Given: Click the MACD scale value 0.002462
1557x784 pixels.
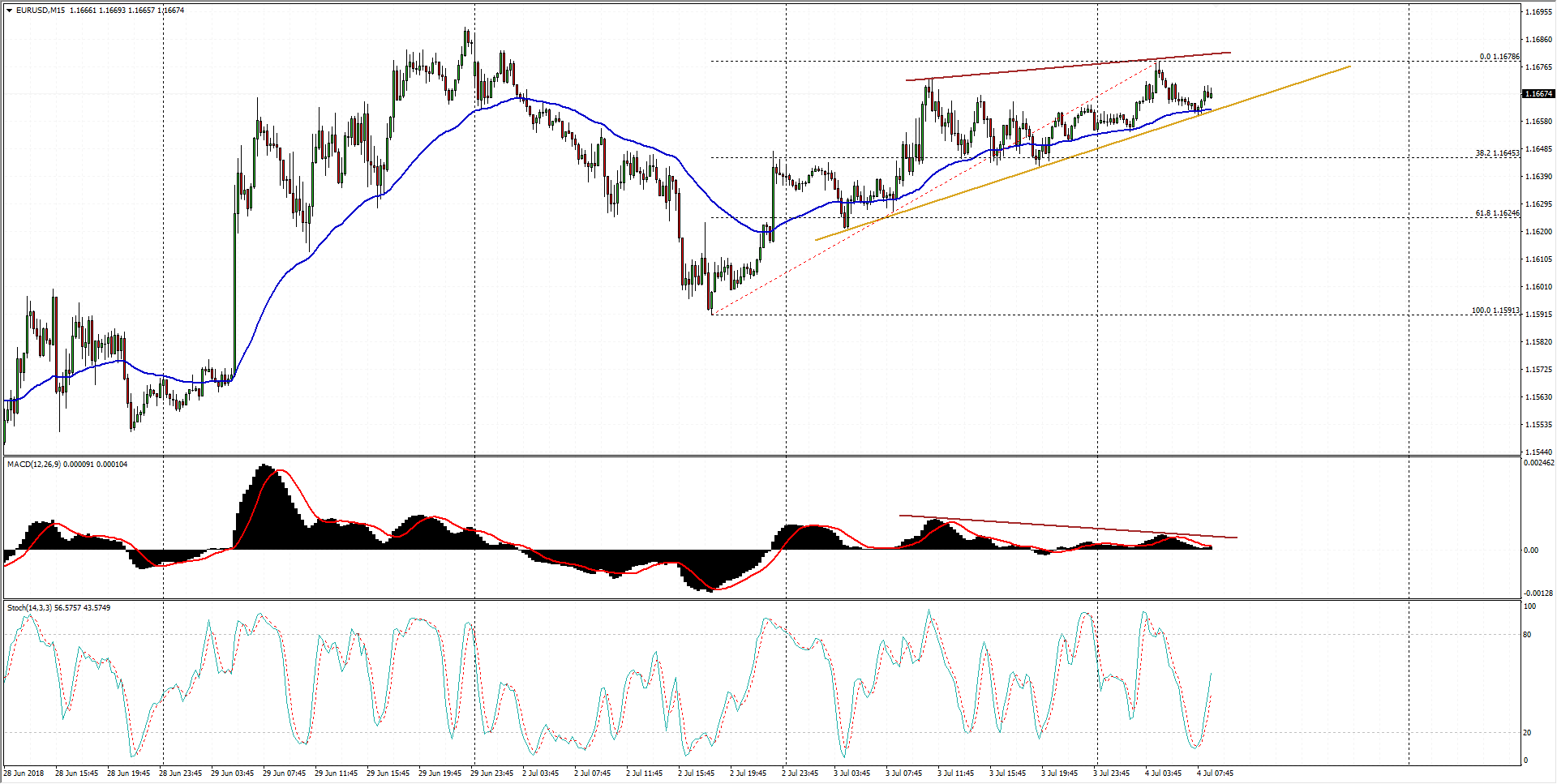Looking at the screenshot, I should pos(1538,463).
